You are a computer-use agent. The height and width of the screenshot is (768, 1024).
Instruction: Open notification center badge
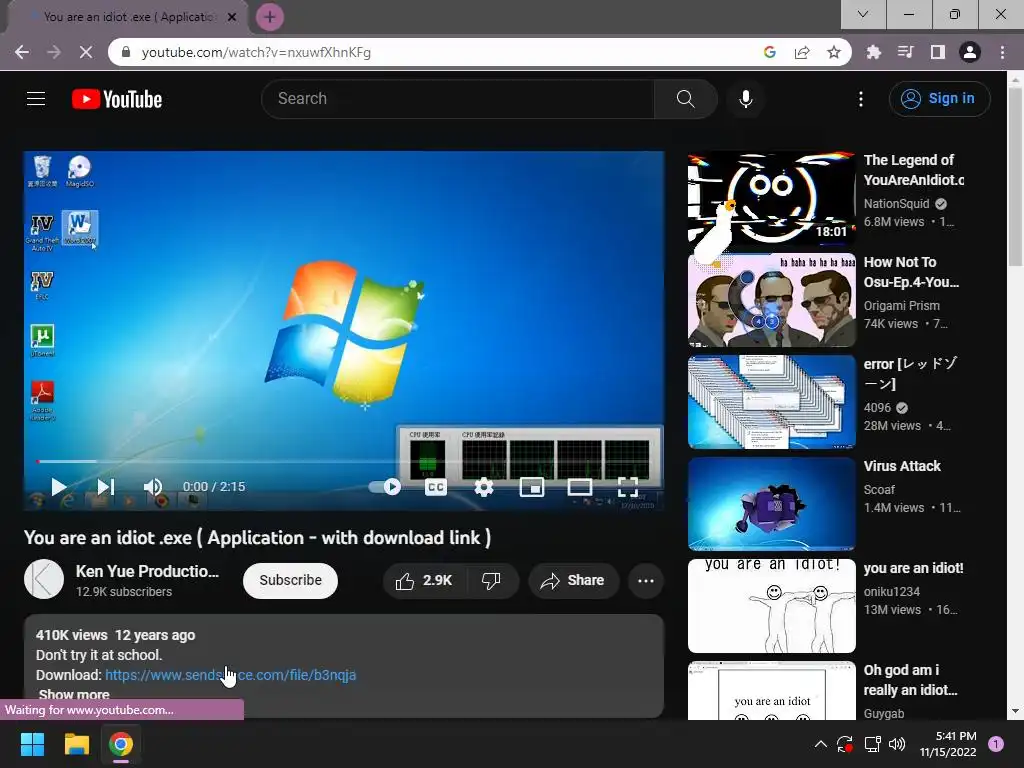995,743
